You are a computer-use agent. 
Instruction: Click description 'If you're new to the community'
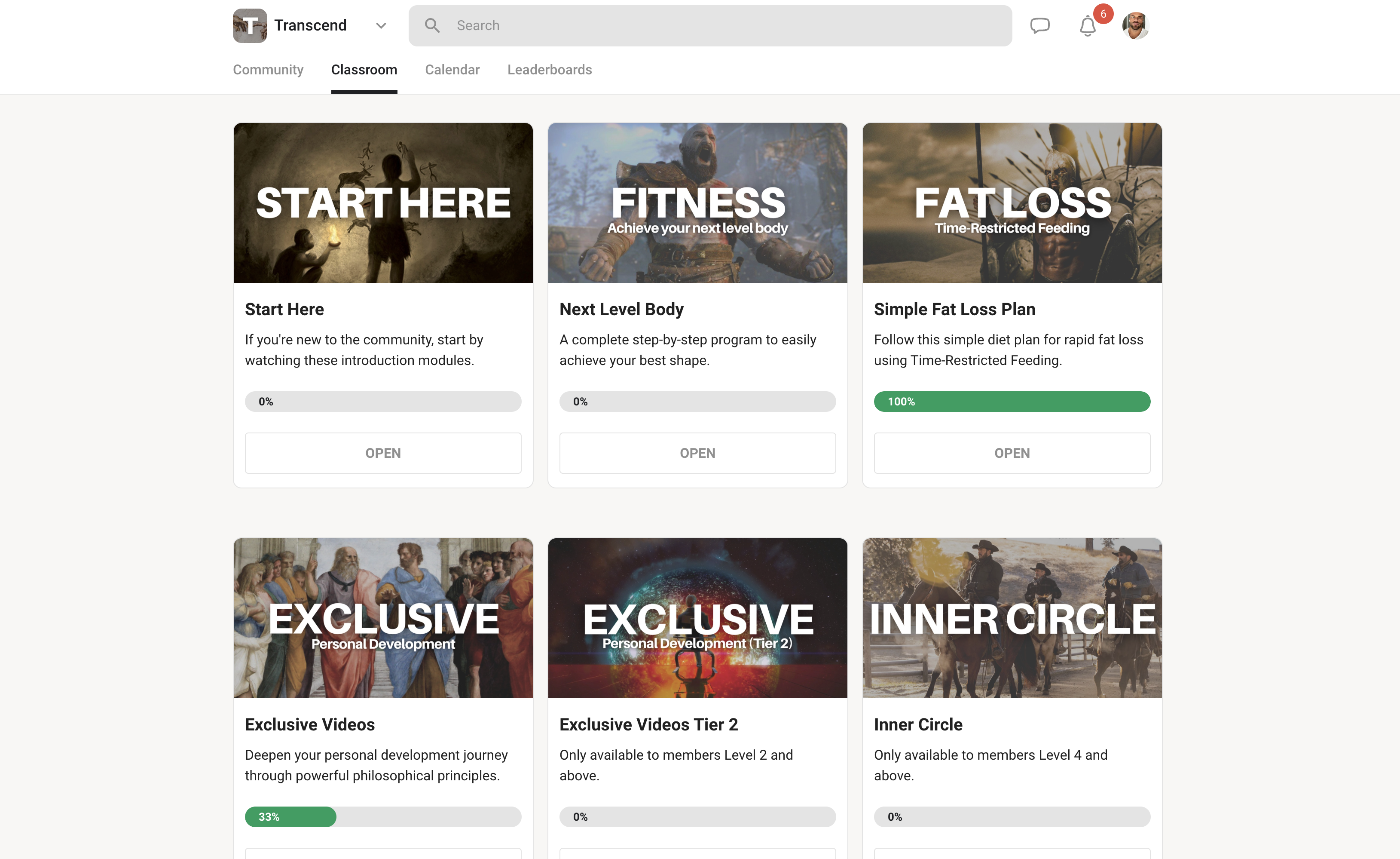coord(364,350)
